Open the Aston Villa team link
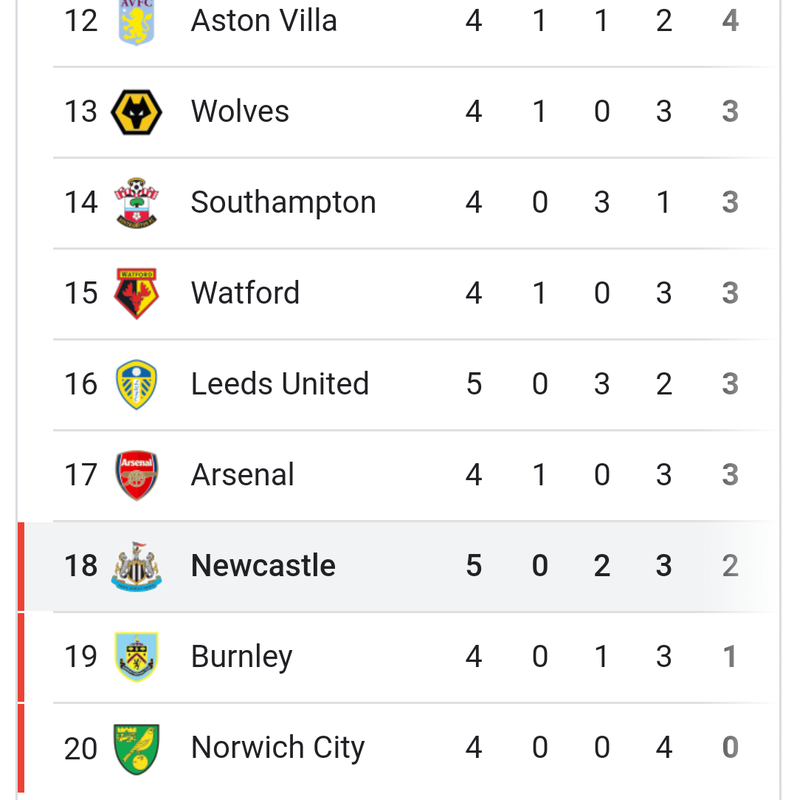 (x=264, y=21)
